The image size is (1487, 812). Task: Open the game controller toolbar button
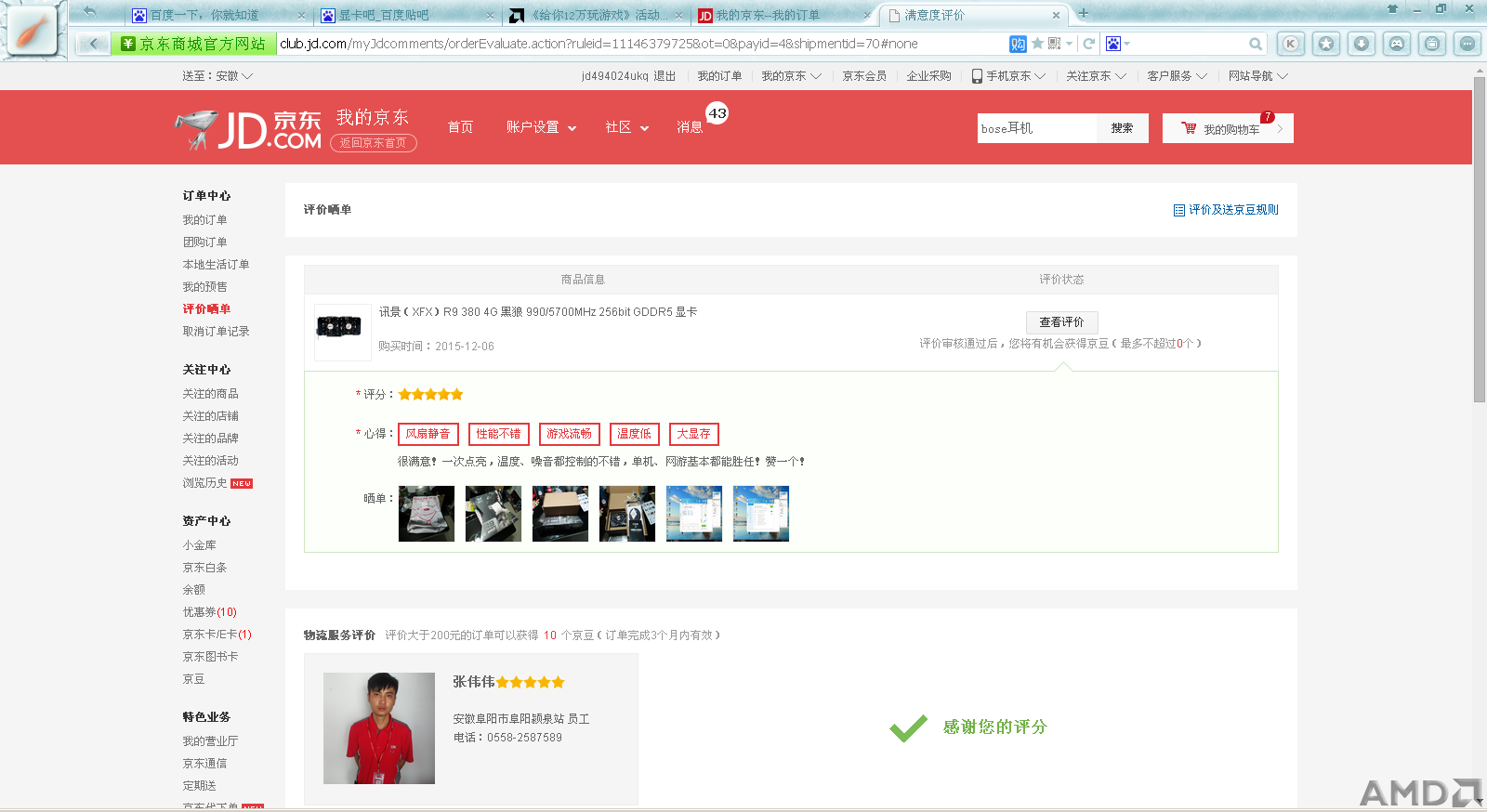(x=1397, y=44)
